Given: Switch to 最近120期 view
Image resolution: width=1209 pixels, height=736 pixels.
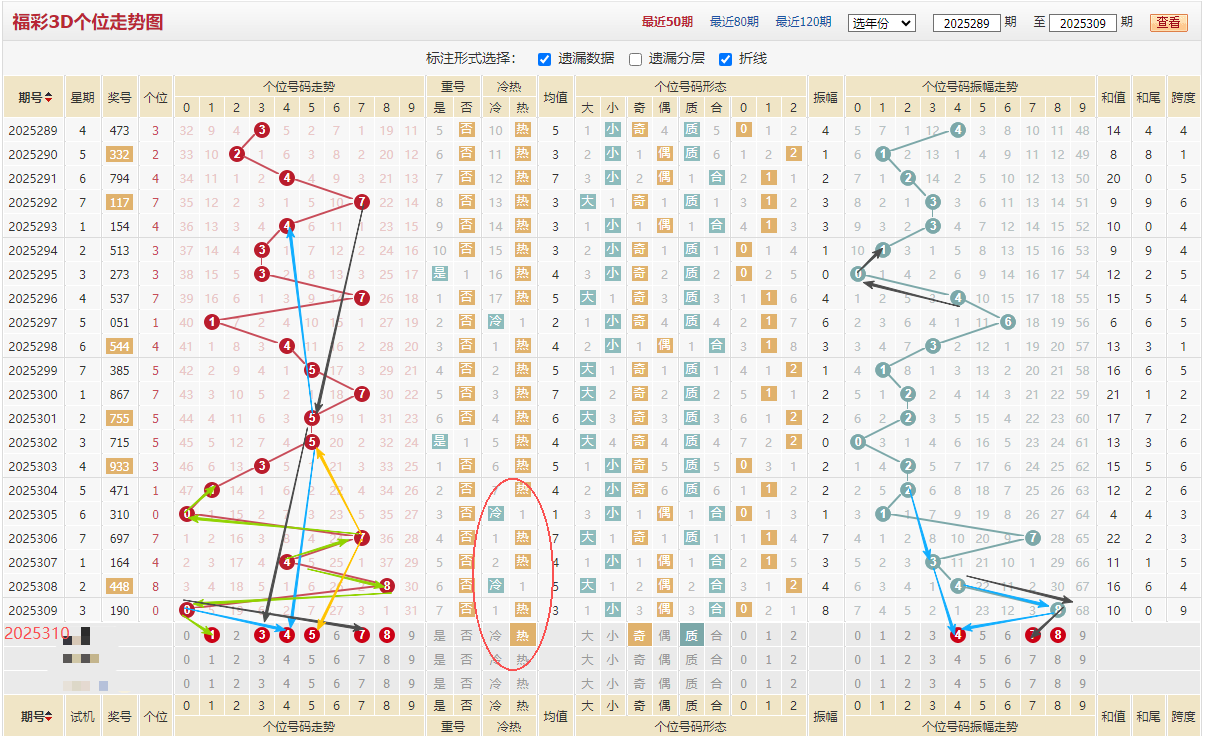Looking at the screenshot, I should click(x=803, y=22).
